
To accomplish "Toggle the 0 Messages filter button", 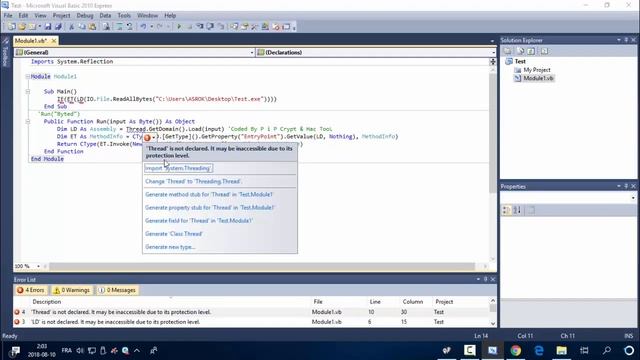I will click(x=117, y=290).
